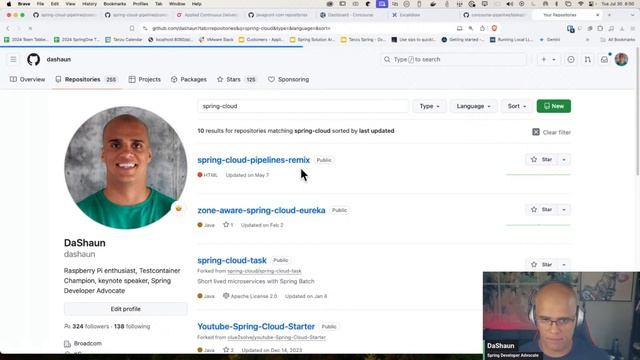Open the Sponsoring tab

(289, 80)
